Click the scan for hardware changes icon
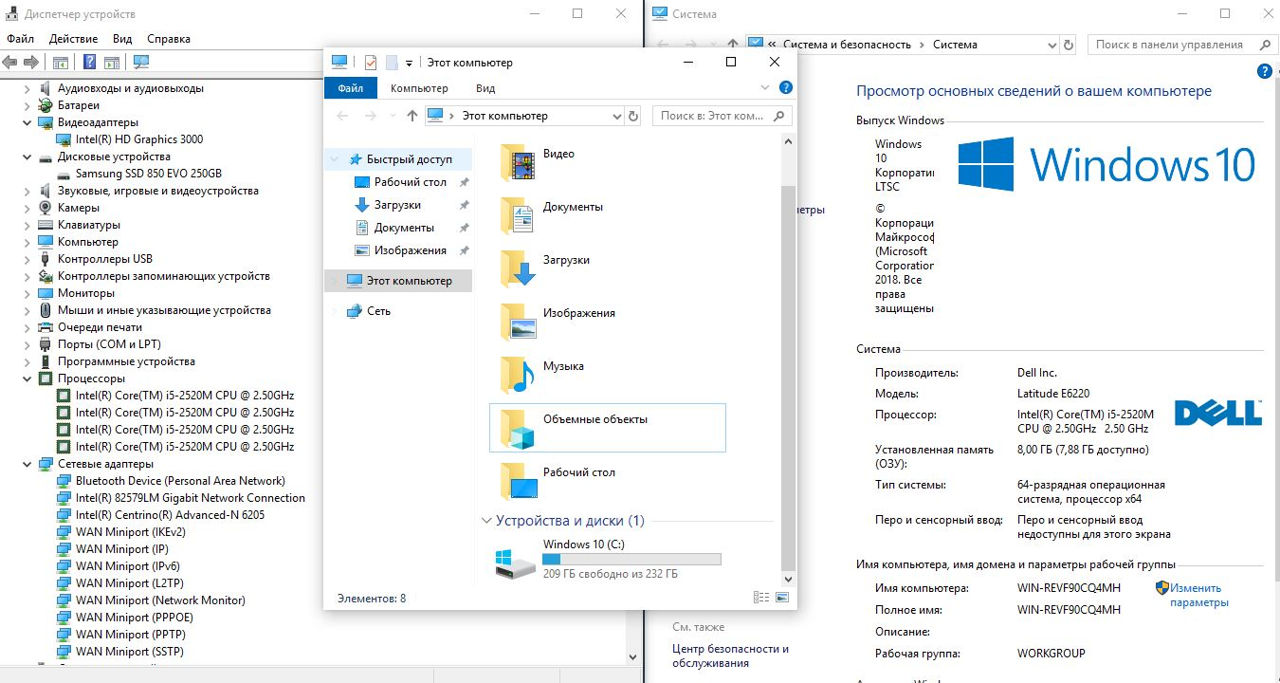This screenshot has width=1280, height=683. pyautogui.click(x=141, y=62)
